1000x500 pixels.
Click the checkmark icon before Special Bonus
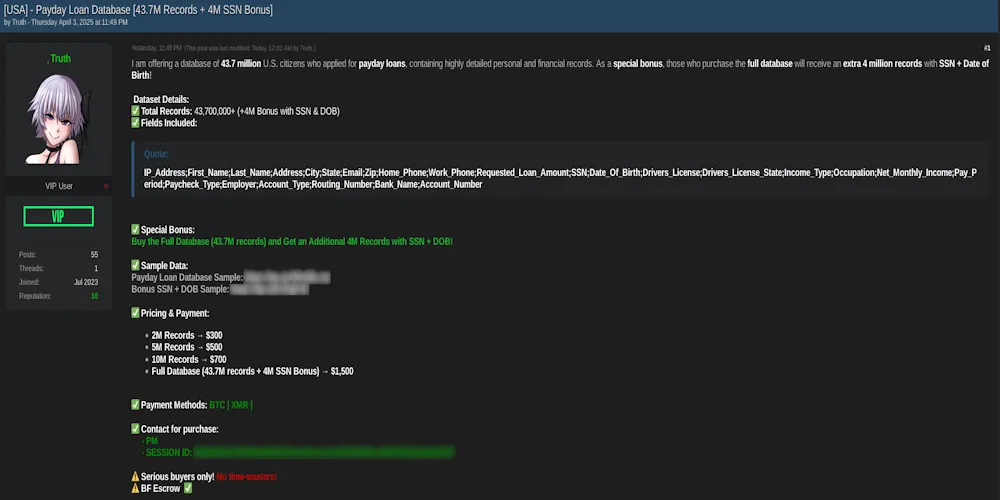coord(136,230)
